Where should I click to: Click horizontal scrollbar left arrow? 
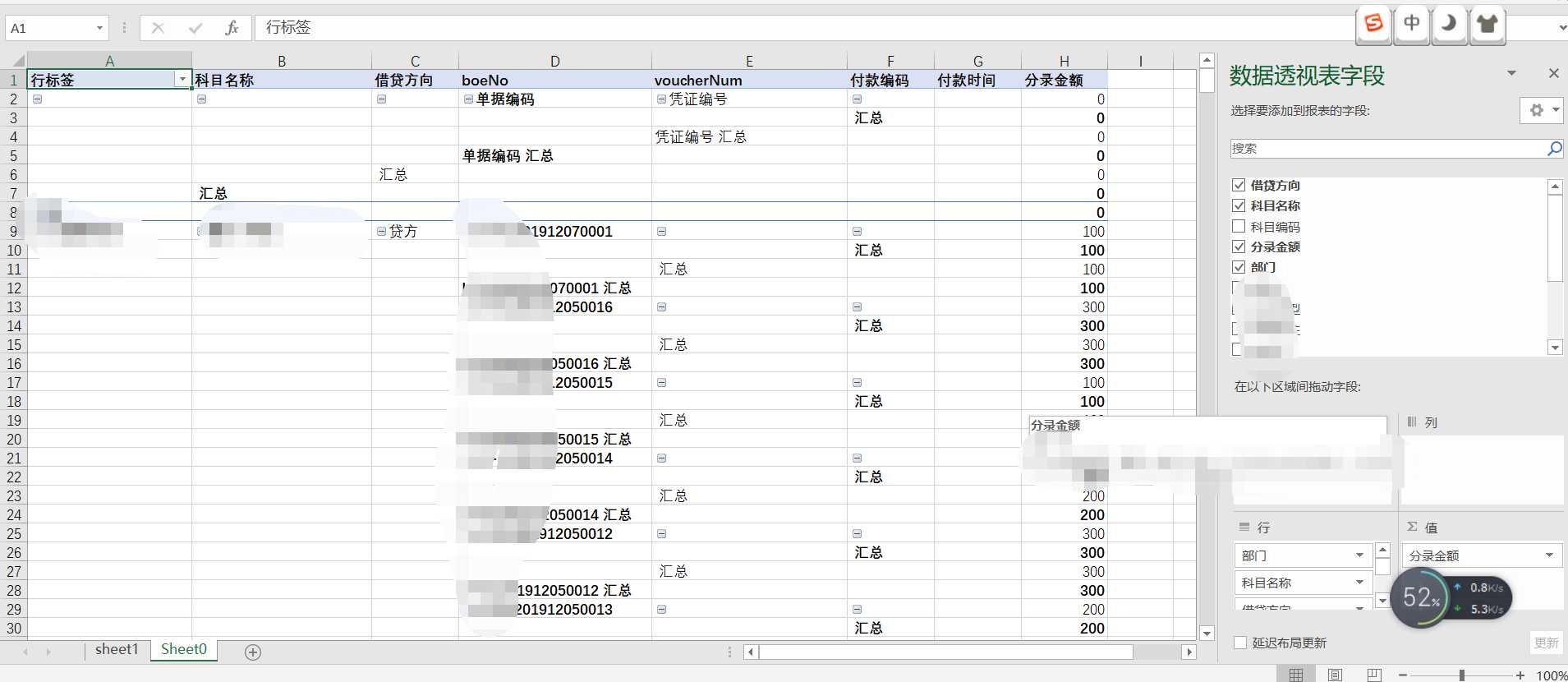(x=751, y=652)
